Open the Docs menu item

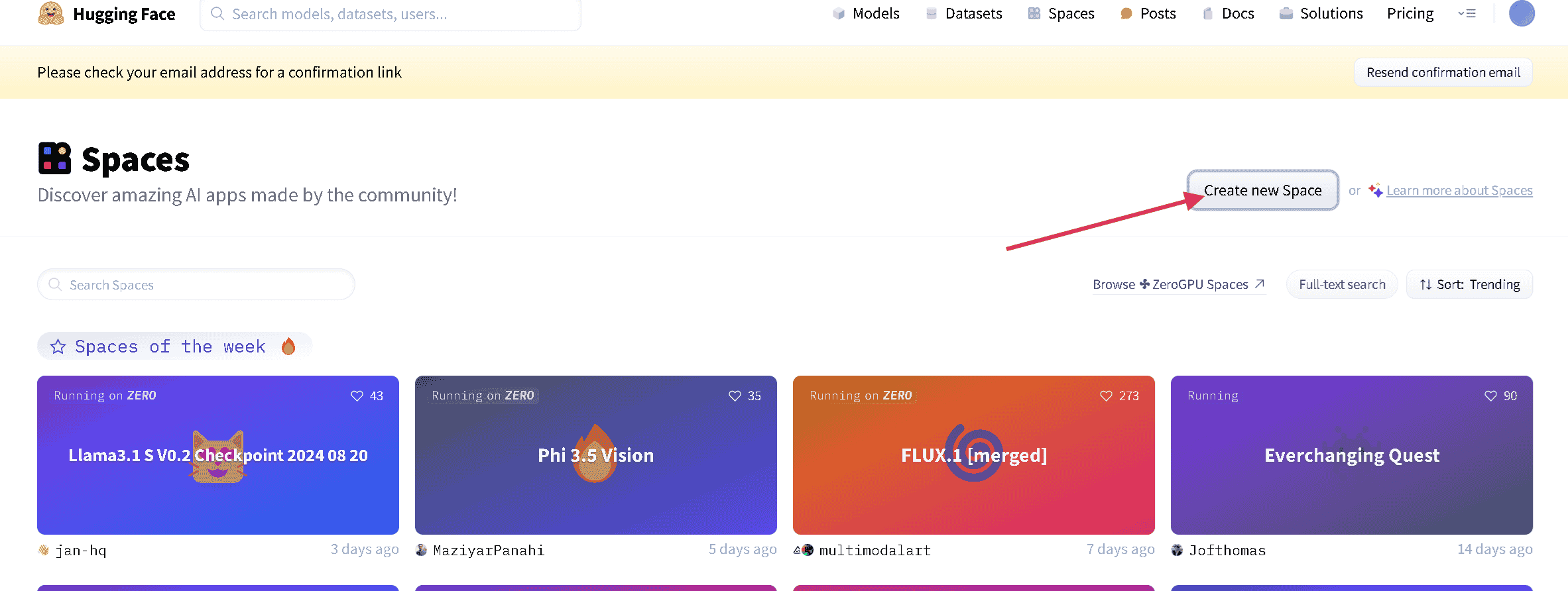[1228, 13]
